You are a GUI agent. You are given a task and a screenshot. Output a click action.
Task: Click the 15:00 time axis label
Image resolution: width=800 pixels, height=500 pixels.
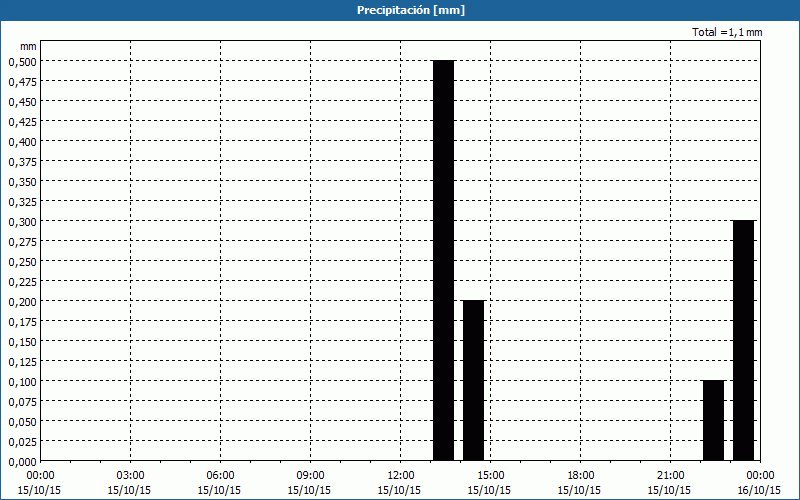490,476
